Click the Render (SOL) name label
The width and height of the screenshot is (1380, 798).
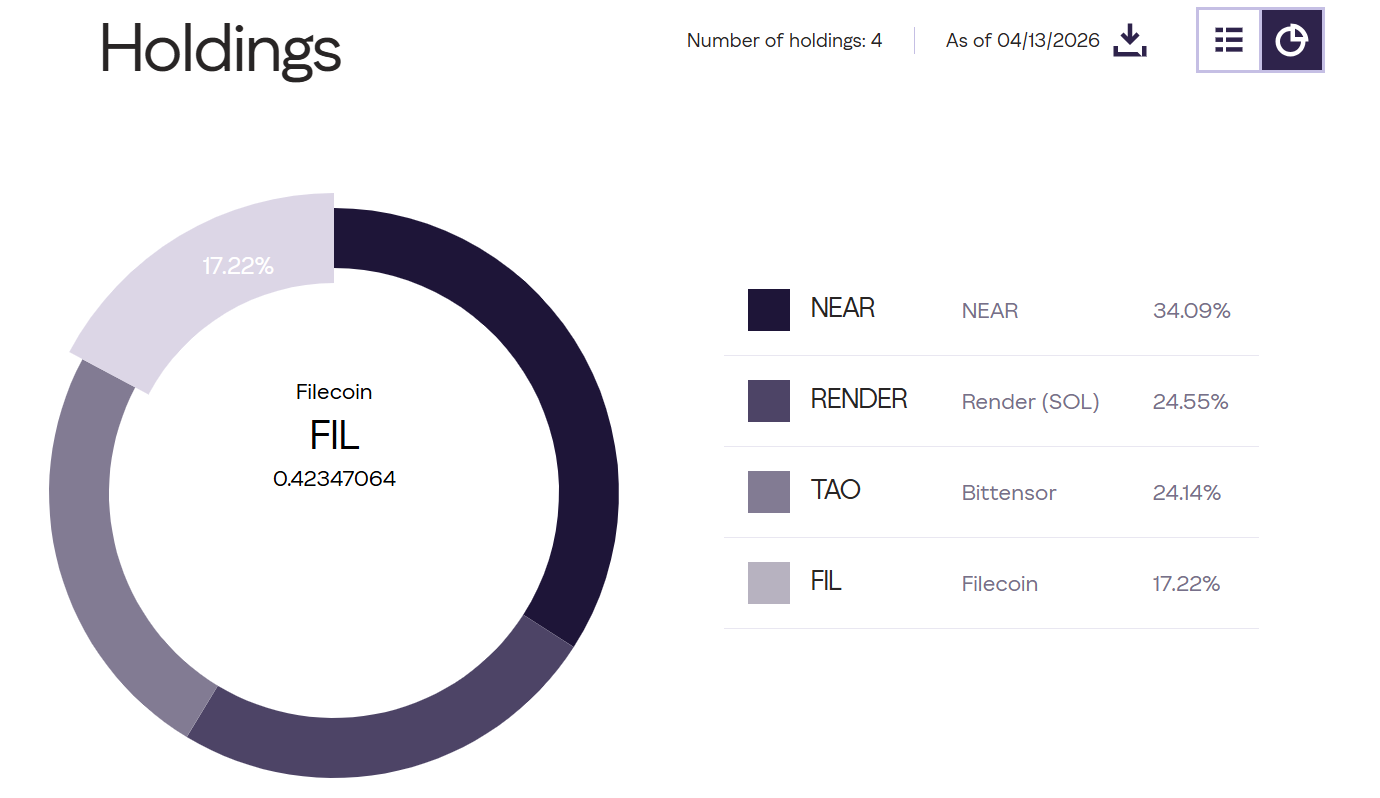(1030, 402)
